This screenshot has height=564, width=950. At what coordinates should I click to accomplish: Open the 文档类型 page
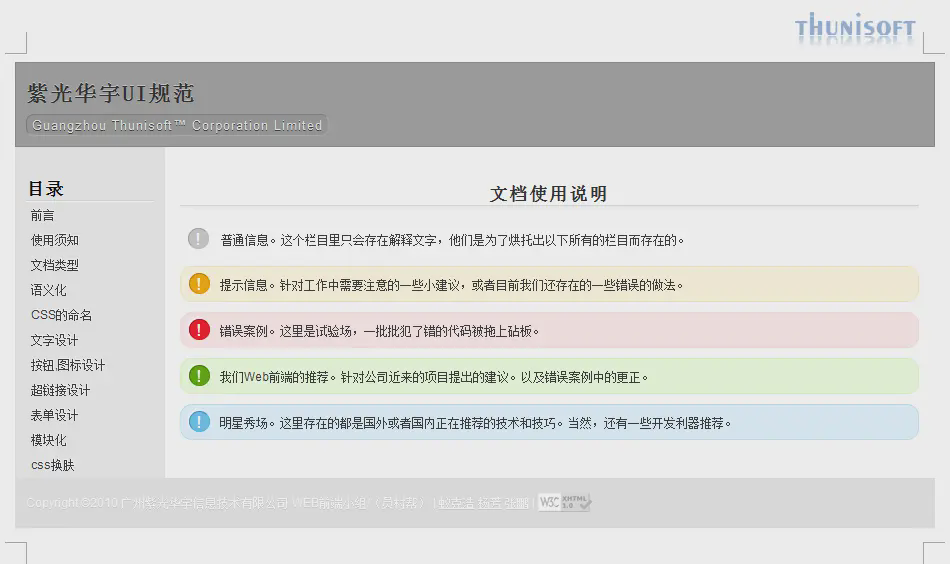(x=55, y=265)
